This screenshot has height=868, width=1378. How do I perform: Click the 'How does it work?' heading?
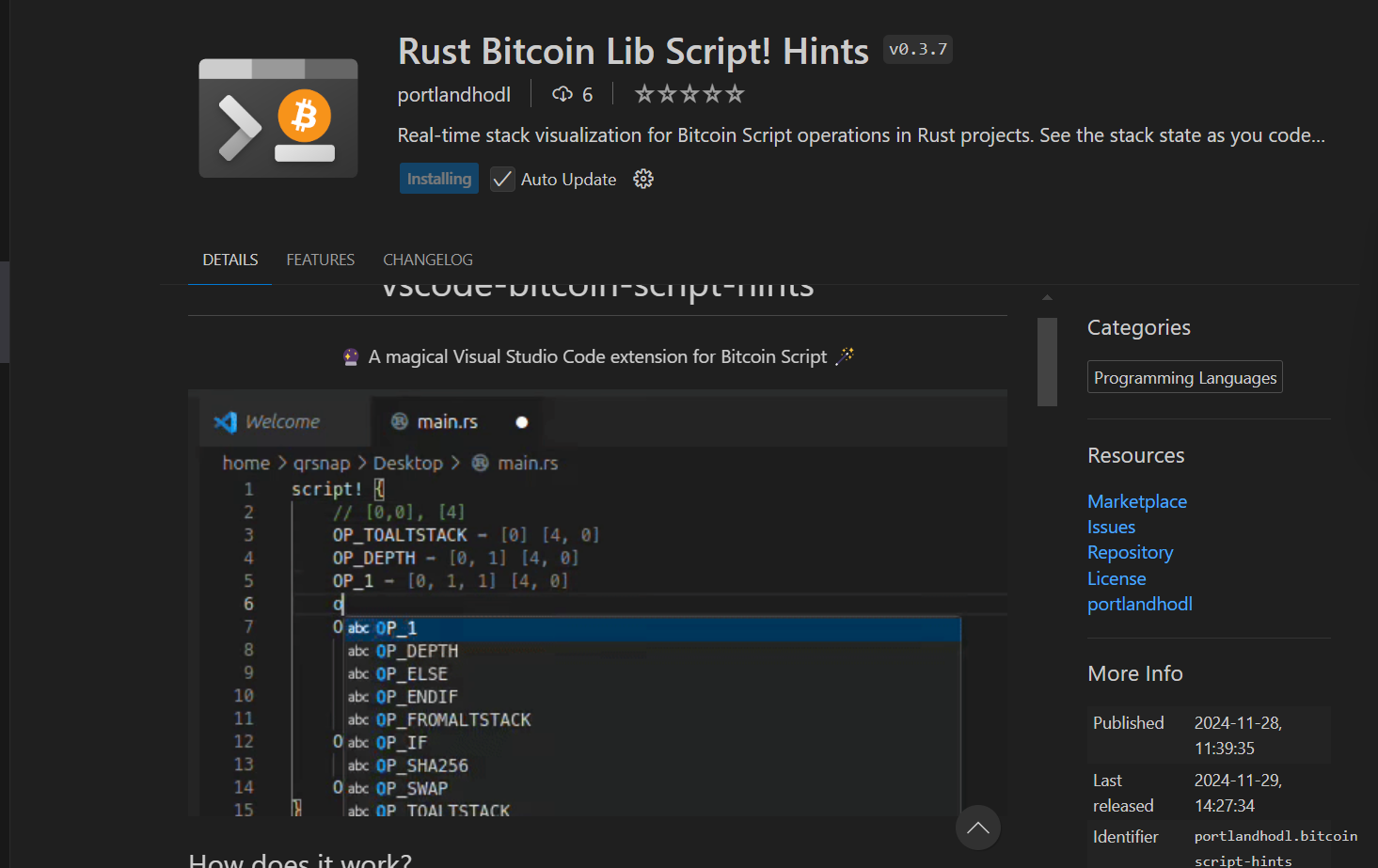(x=300, y=859)
